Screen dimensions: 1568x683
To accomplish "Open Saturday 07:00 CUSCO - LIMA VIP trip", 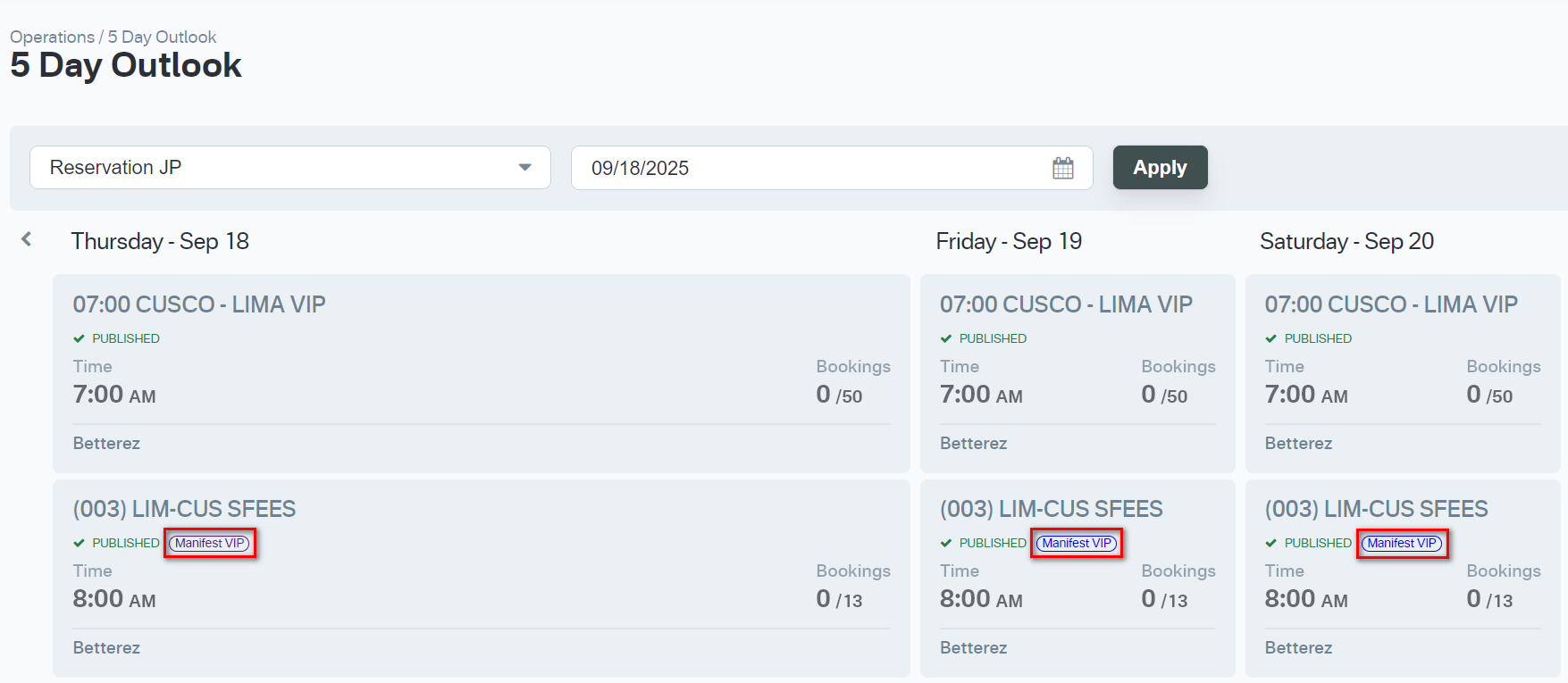I will [1390, 304].
